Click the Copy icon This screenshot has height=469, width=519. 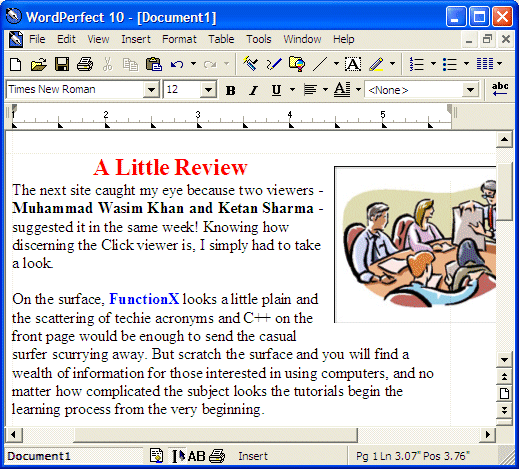click(x=130, y=64)
